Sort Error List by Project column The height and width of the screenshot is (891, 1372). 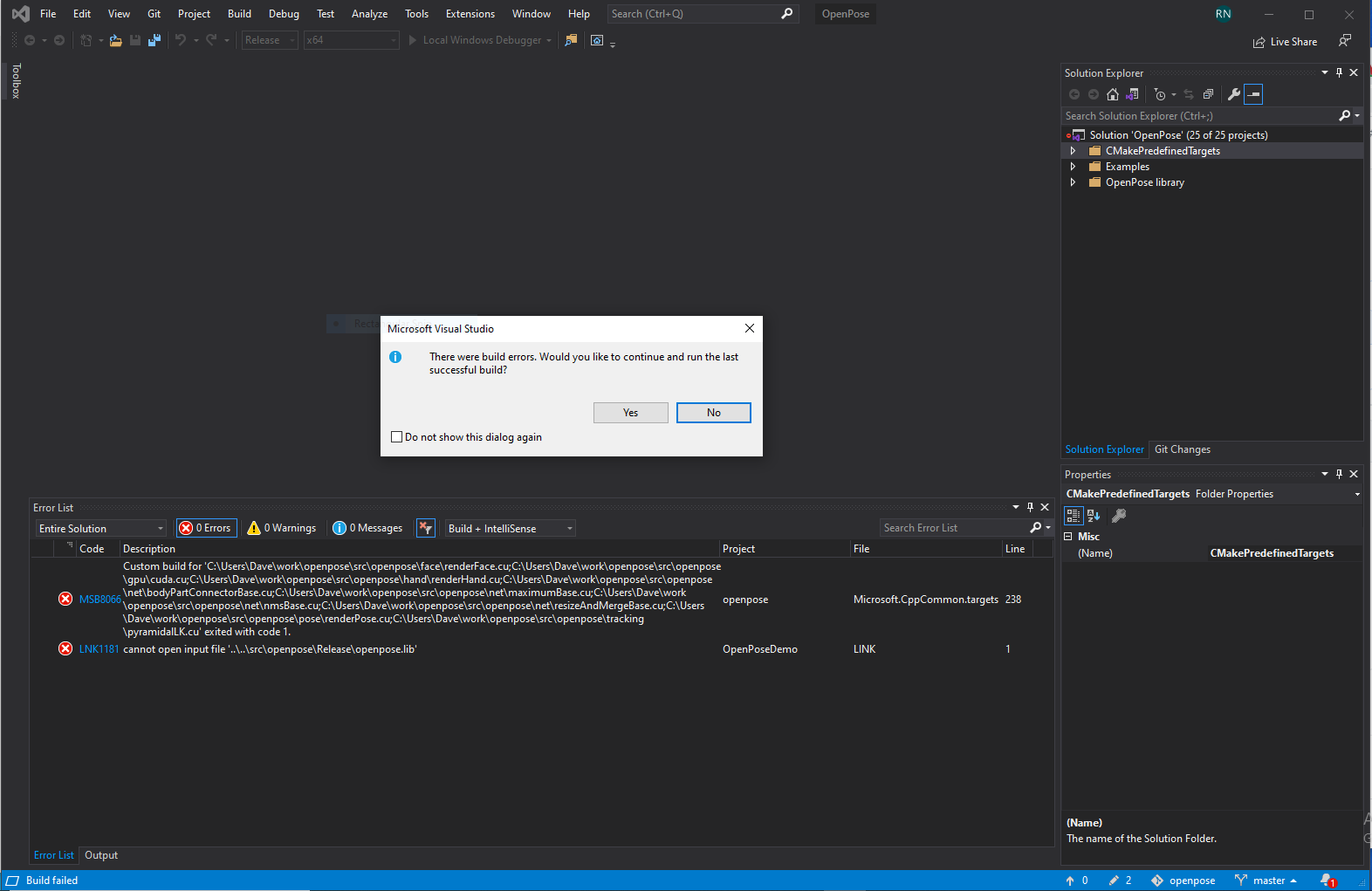[785, 549]
